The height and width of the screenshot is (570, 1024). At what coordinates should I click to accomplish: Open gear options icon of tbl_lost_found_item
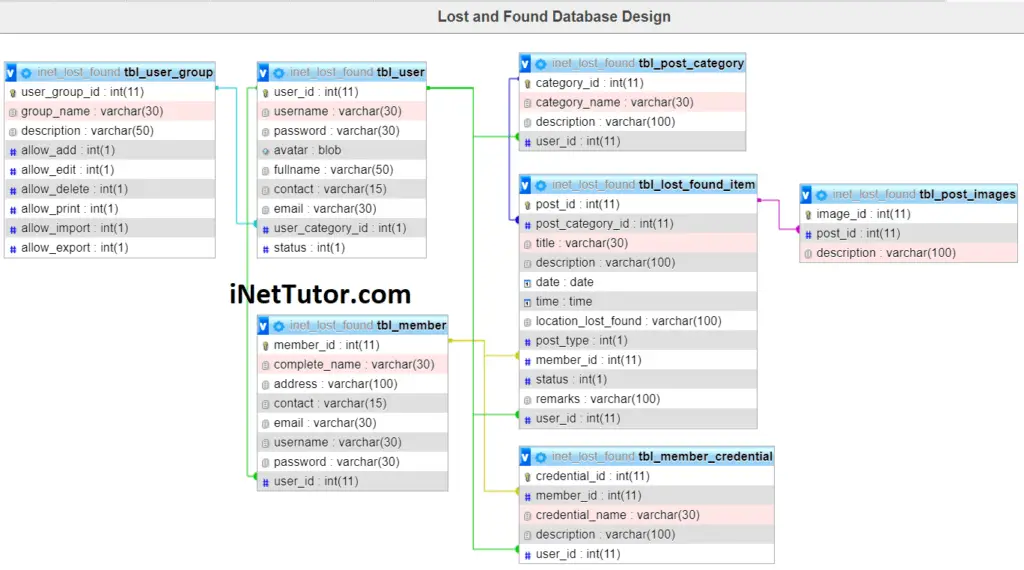pyautogui.click(x=541, y=185)
